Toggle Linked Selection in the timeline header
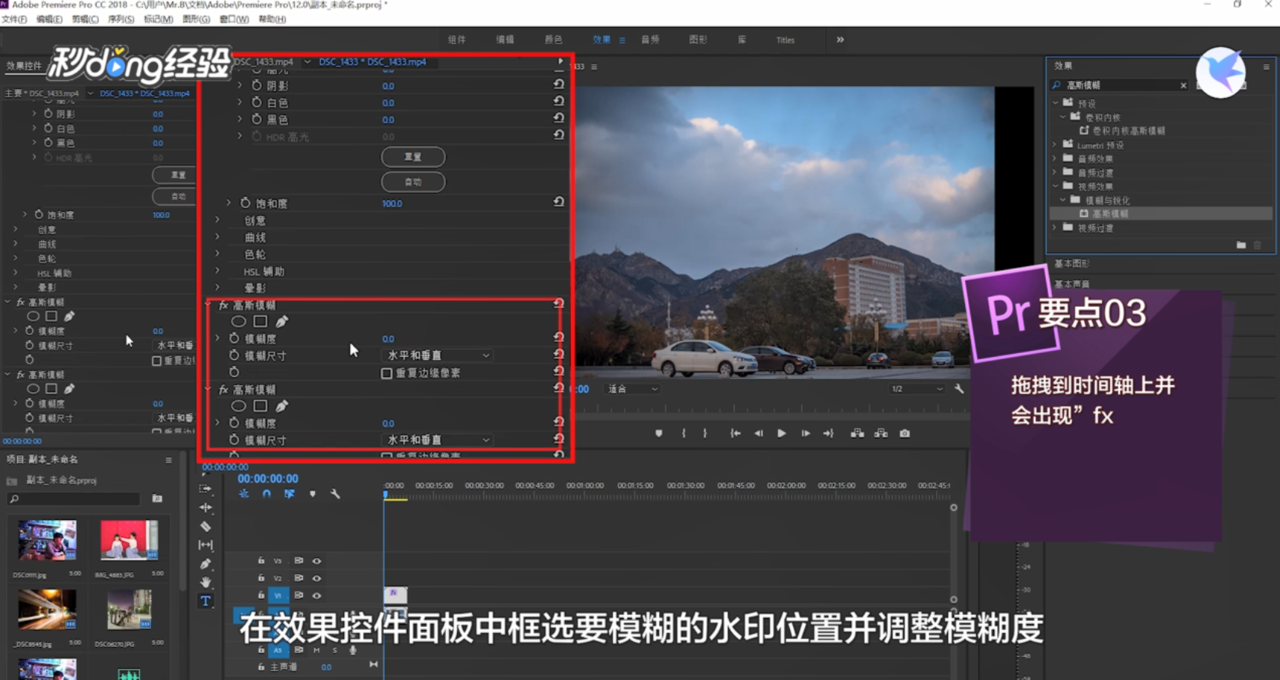1280x680 pixels. tap(289, 494)
